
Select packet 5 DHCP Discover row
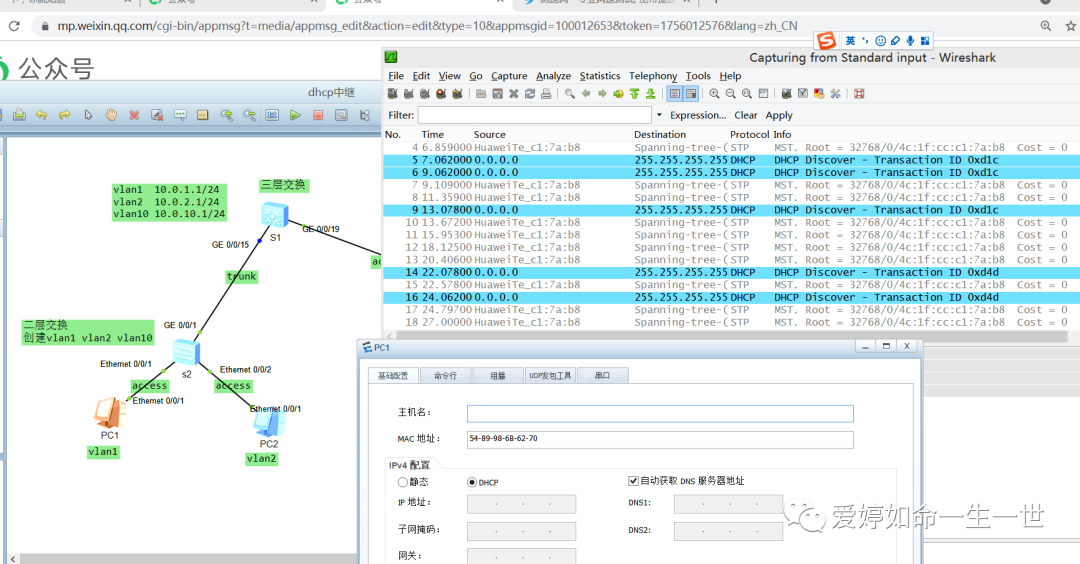[731, 160]
